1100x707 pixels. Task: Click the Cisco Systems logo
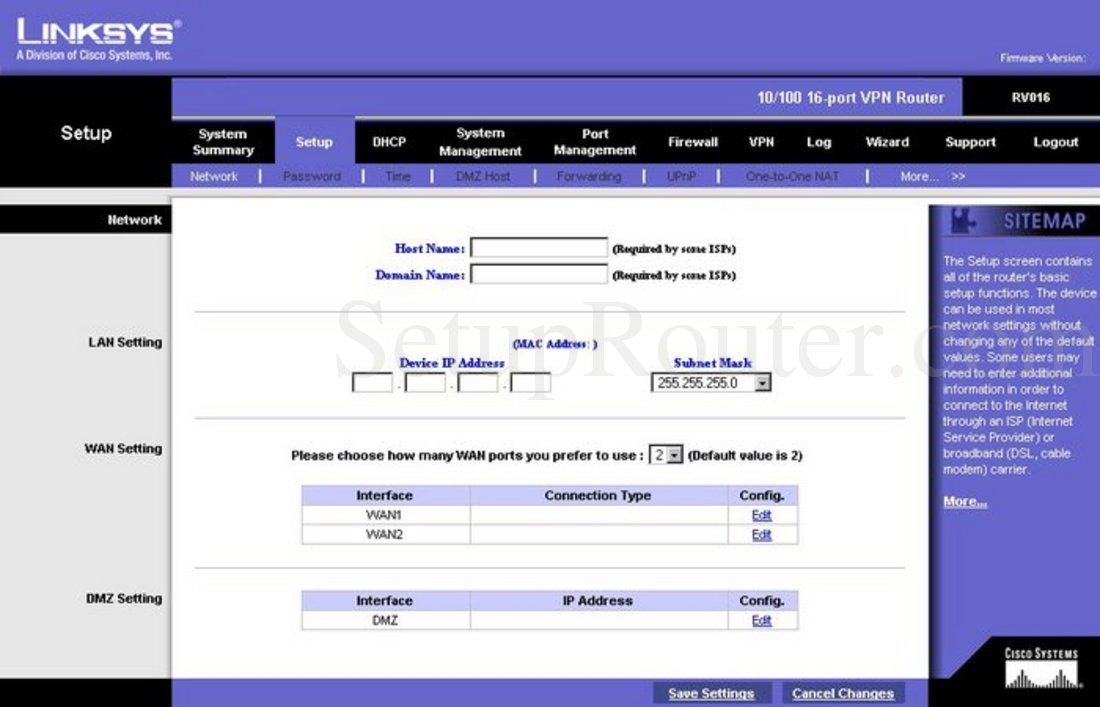point(1041,670)
